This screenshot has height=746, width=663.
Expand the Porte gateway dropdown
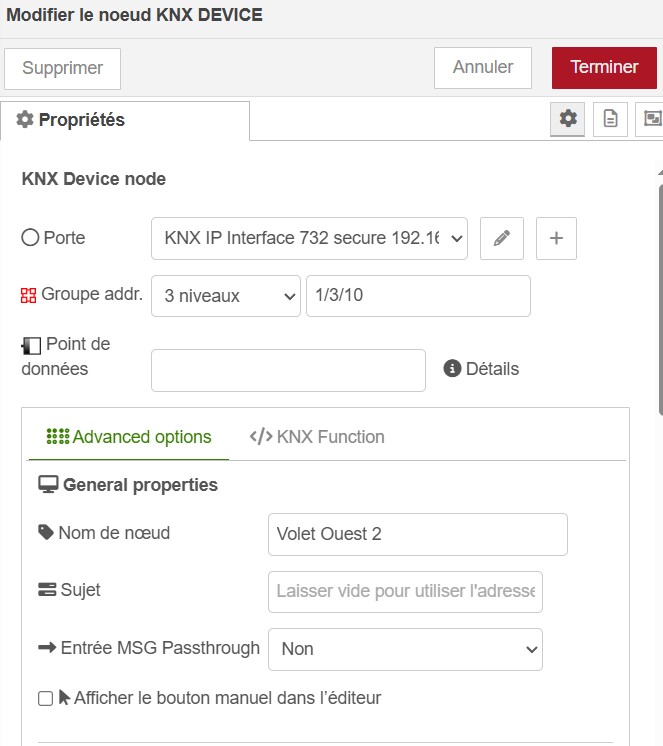click(309, 238)
